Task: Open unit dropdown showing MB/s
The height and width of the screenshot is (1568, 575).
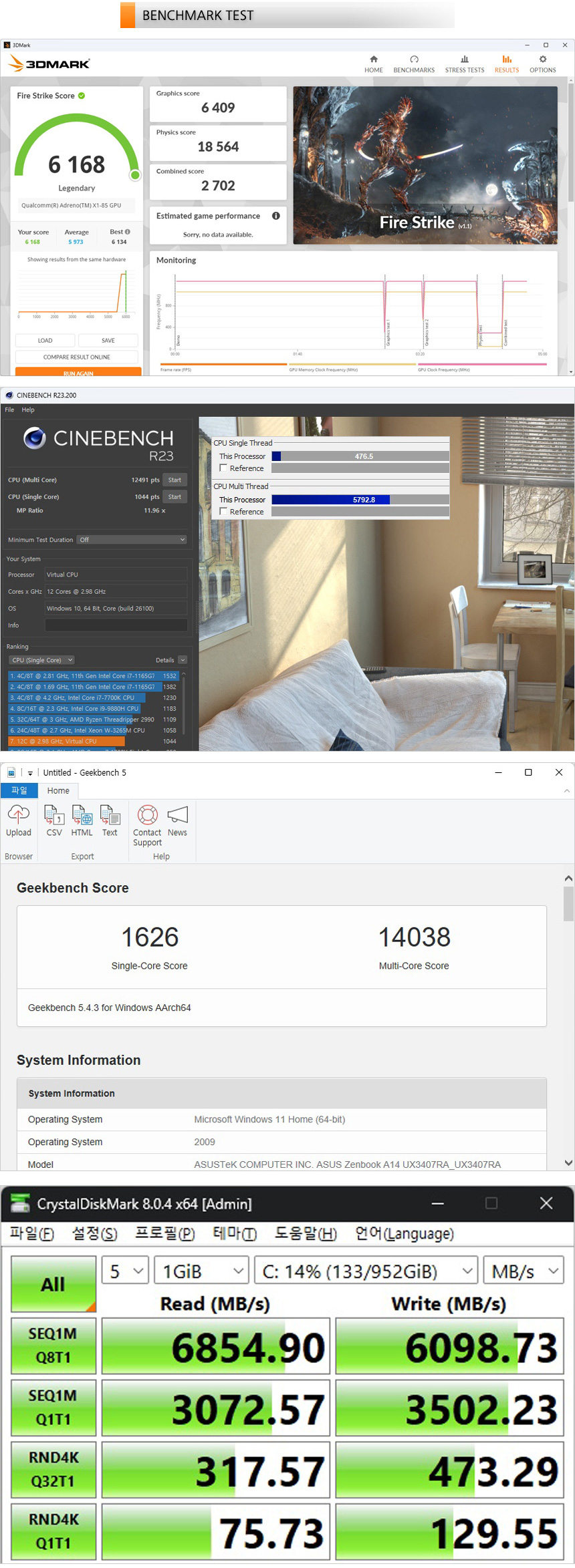Action: (524, 1271)
